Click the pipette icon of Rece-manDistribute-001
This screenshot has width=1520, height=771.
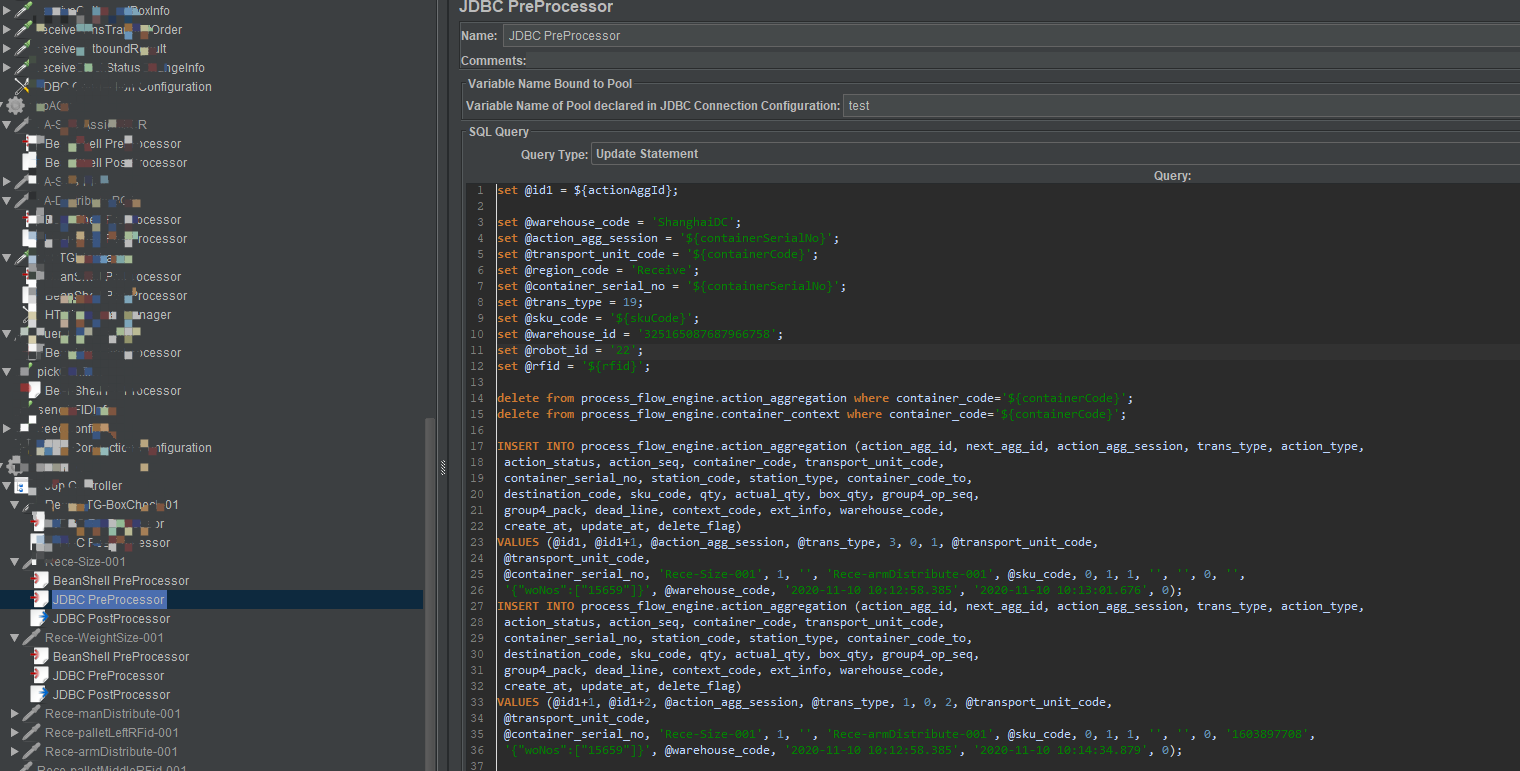(32, 714)
